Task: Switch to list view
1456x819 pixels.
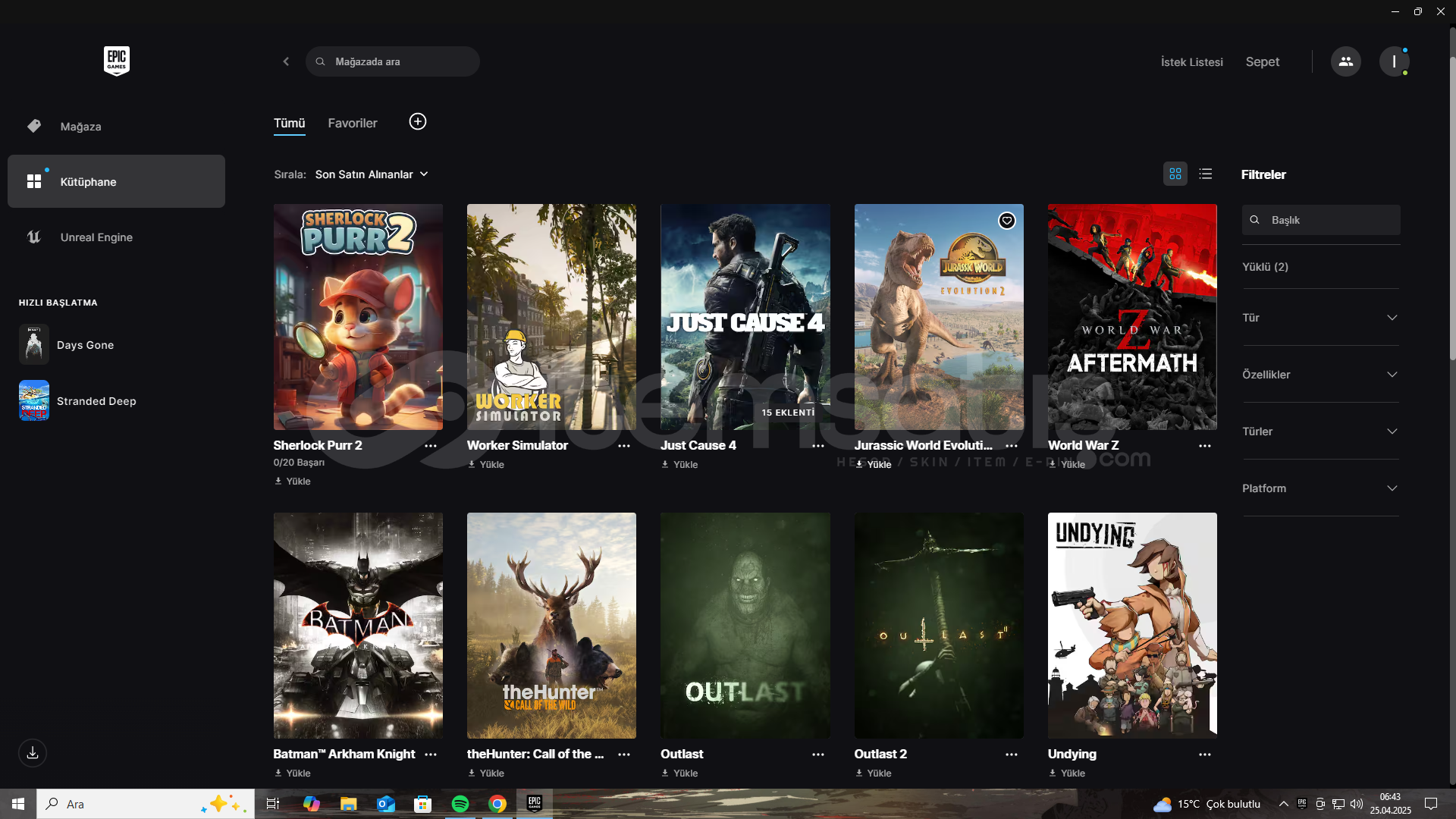Action: coord(1206,174)
